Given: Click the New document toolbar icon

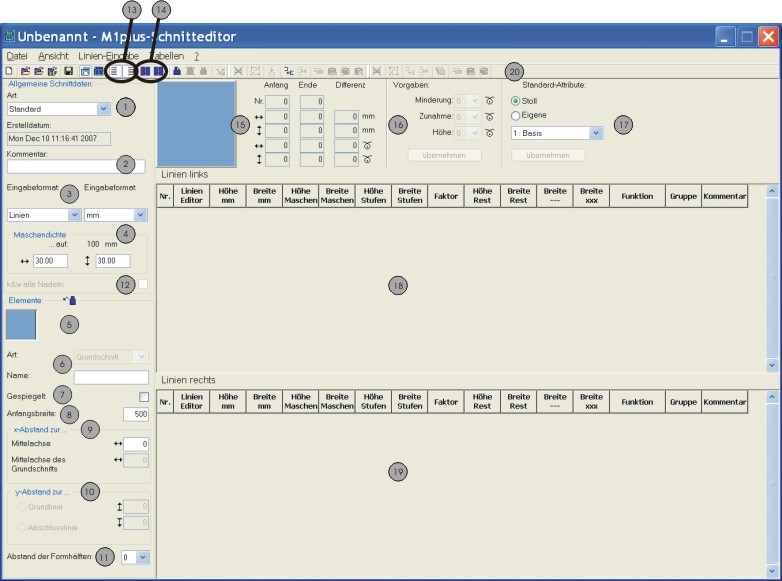Looking at the screenshot, I should point(10,72).
